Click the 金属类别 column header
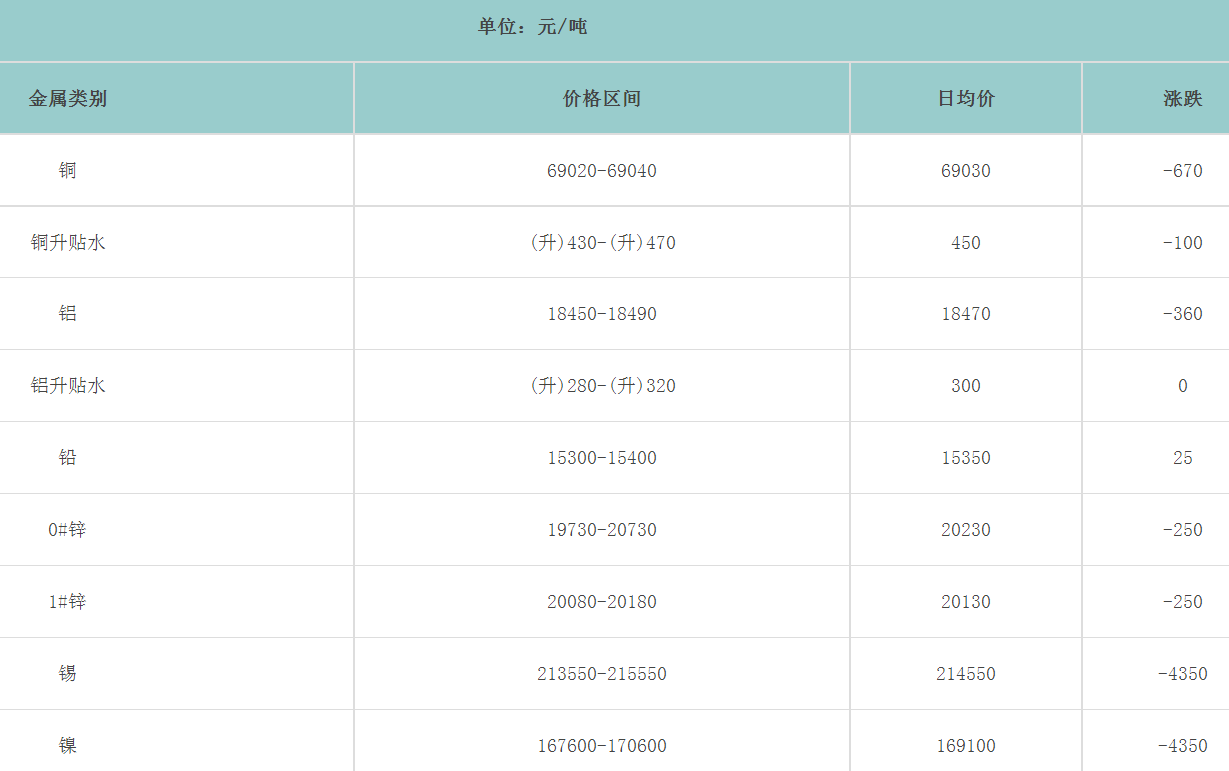 [x=67, y=99]
